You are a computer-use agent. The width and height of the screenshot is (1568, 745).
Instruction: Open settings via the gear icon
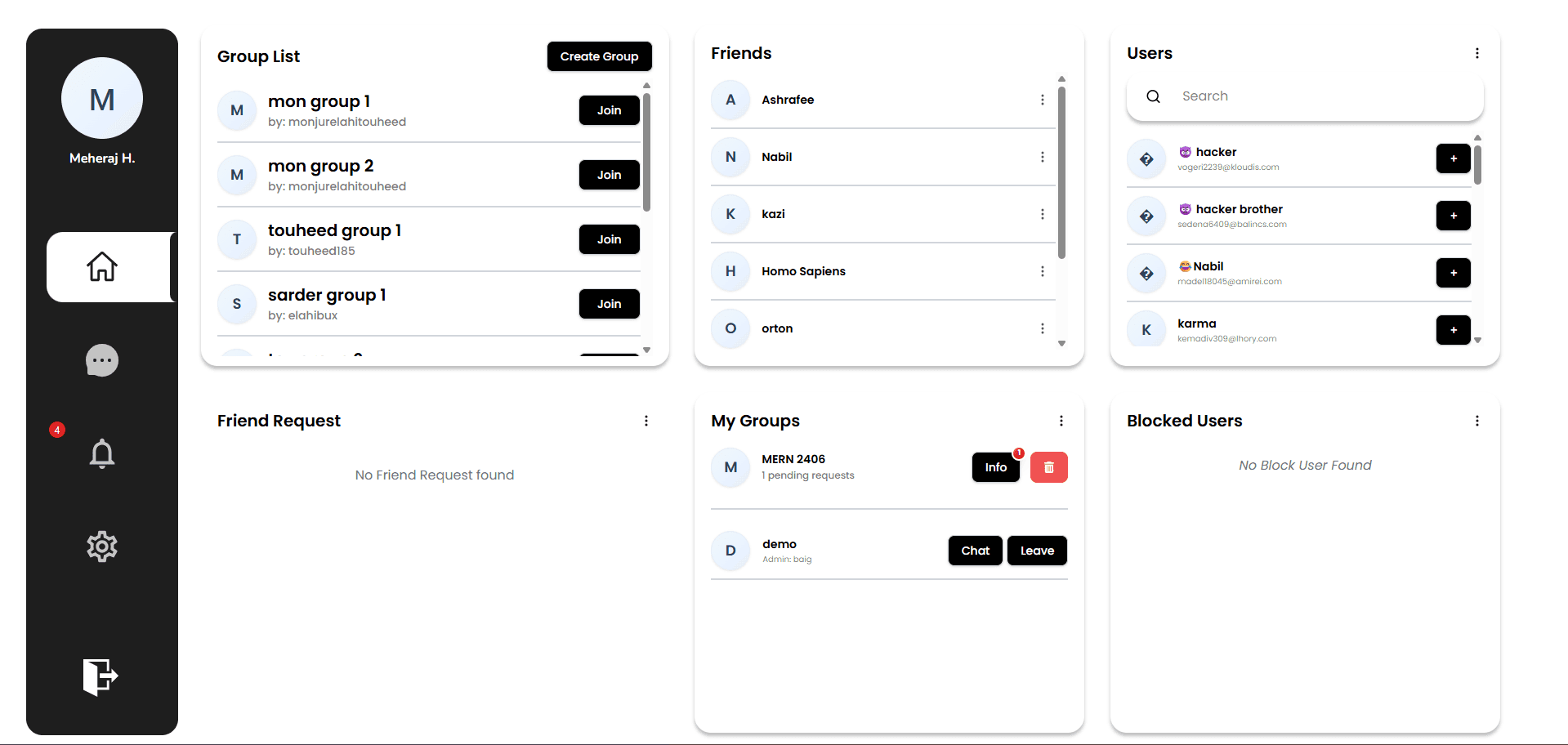pyautogui.click(x=101, y=546)
